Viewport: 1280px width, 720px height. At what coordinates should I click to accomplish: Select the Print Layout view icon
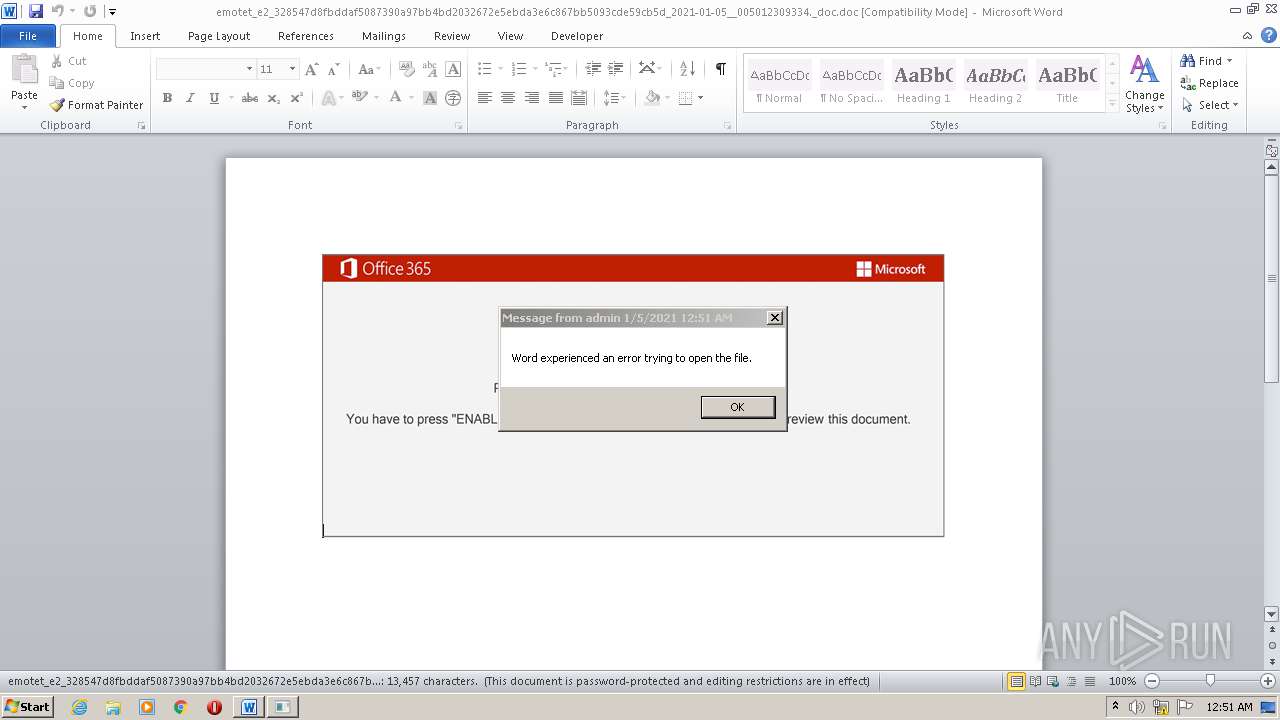(x=1017, y=681)
